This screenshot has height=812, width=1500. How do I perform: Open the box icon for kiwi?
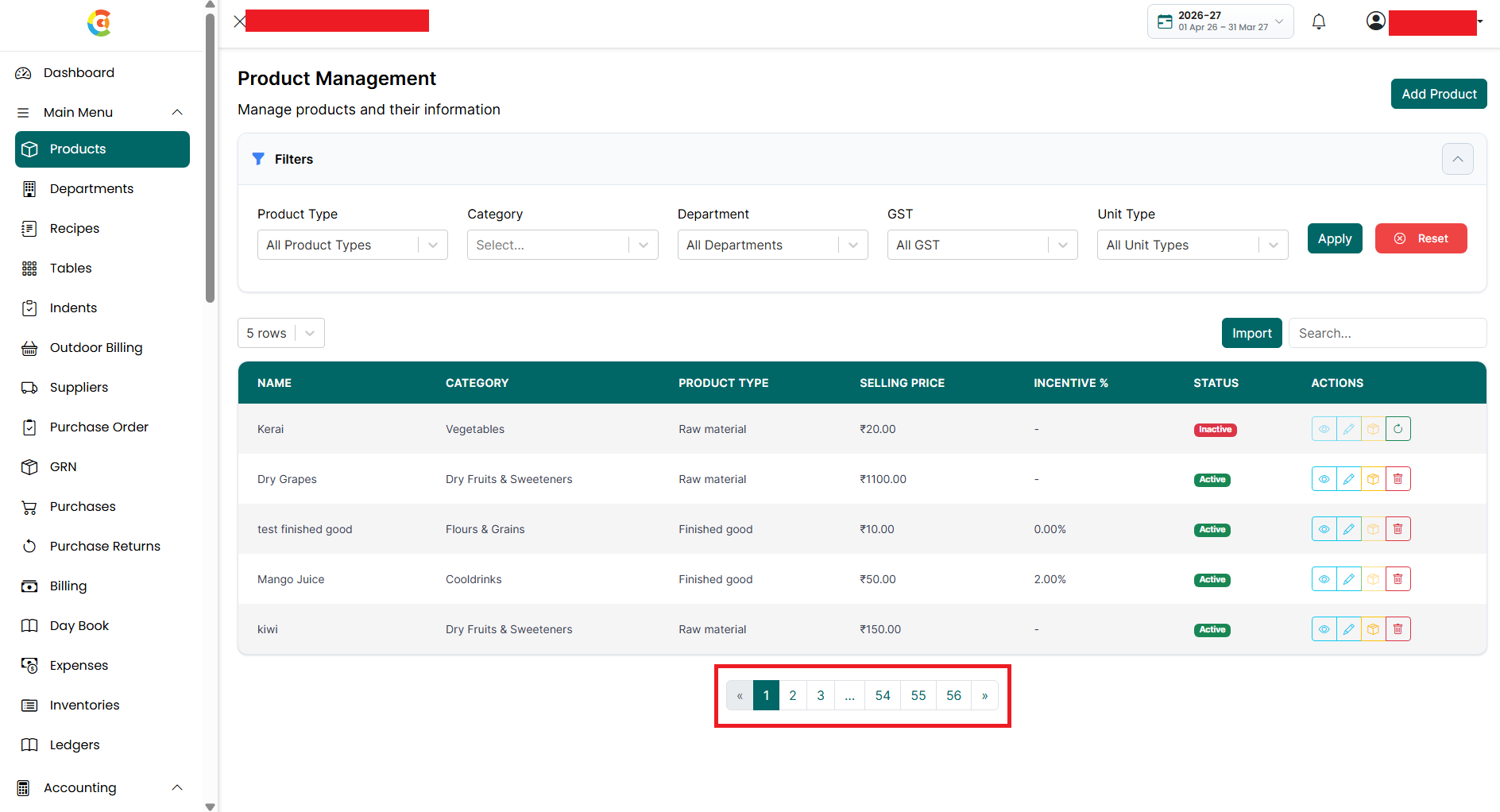pyautogui.click(x=1373, y=629)
